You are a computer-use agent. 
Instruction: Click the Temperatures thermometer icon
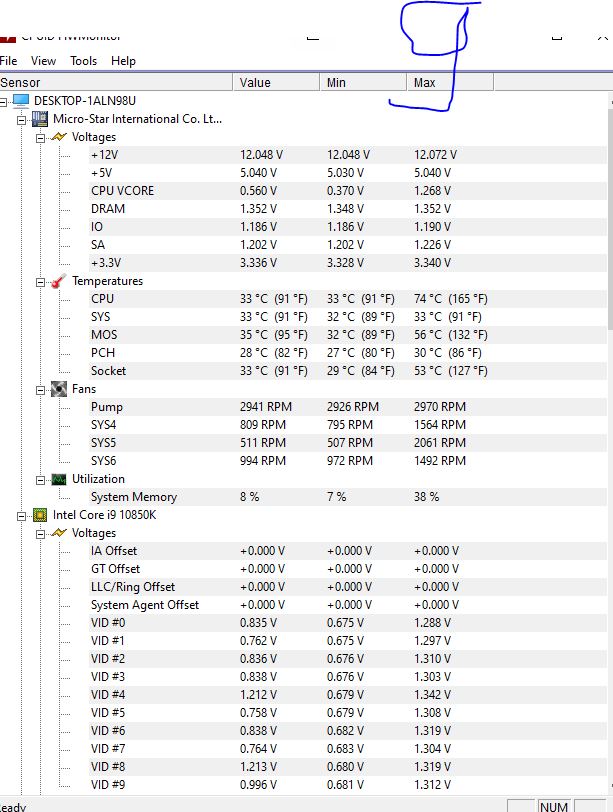(x=59, y=281)
